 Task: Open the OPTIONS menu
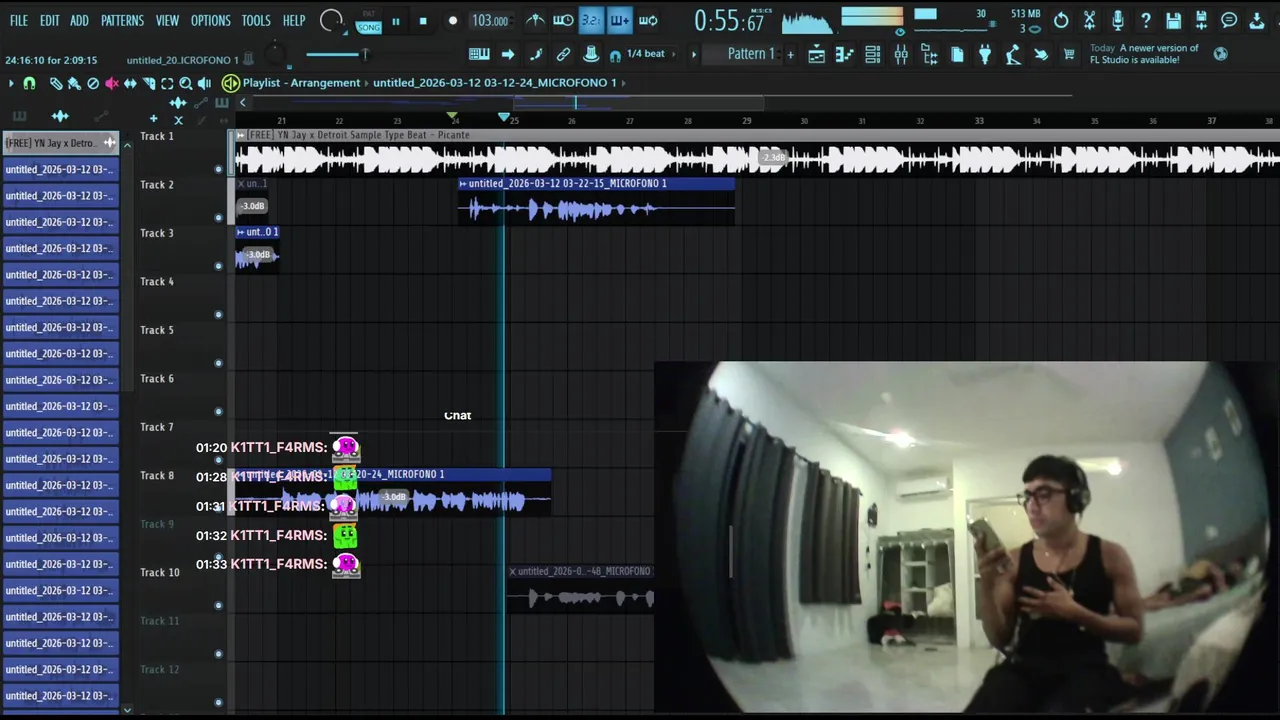210,20
